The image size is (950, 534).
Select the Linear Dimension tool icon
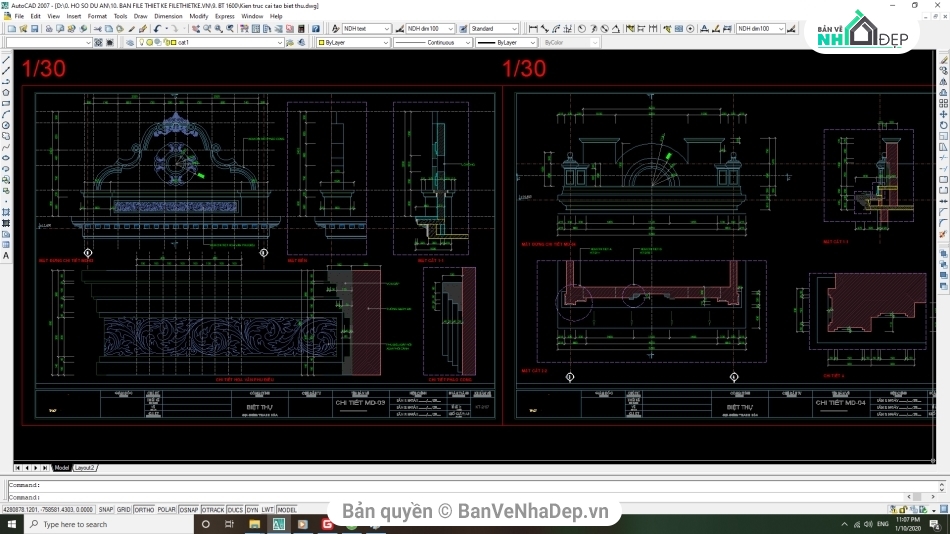(x=532, y=29)
